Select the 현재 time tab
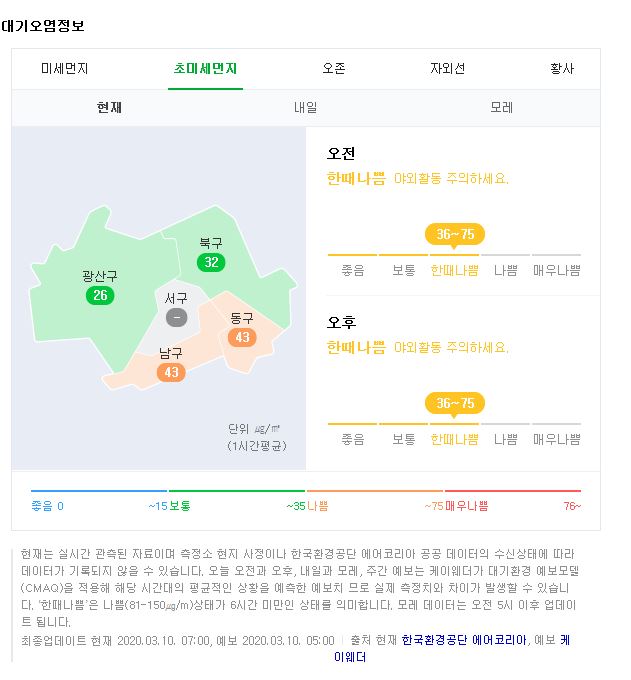 pyautogui.click(x=109, y=108)
